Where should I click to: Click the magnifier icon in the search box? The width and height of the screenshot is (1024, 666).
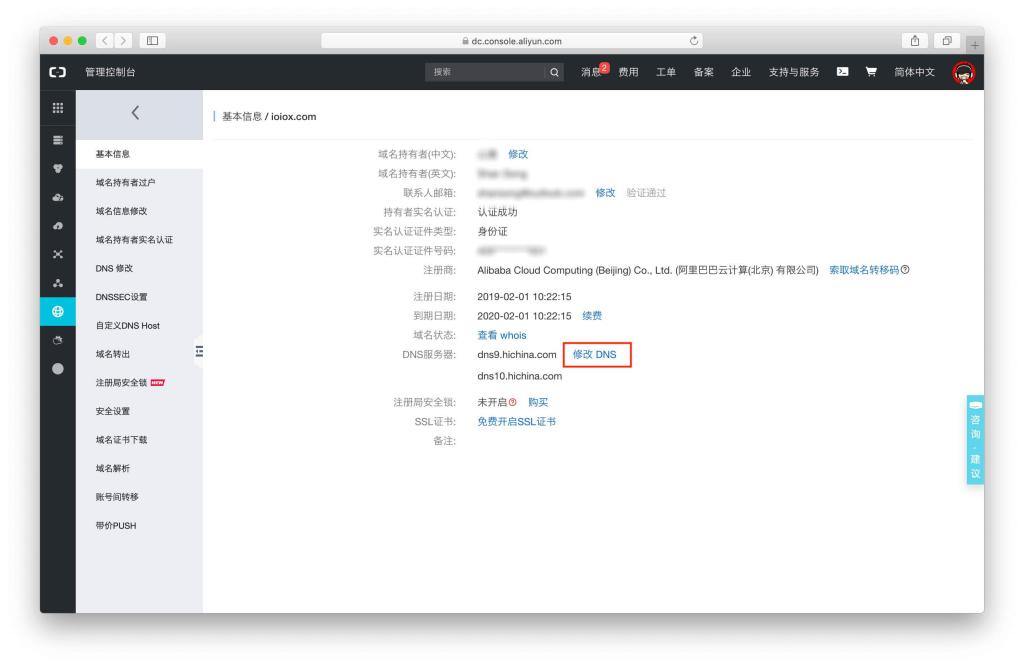(x=555, y=72)
